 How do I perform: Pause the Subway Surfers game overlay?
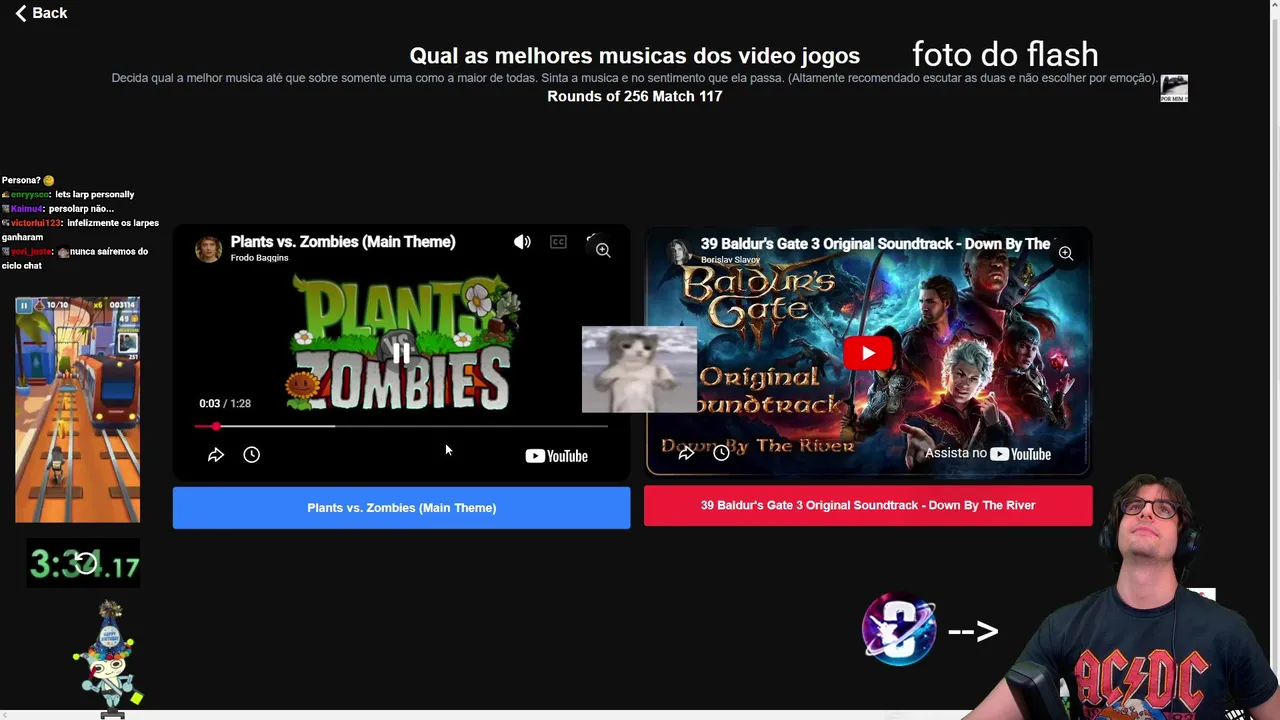click(x=24, y=306)
